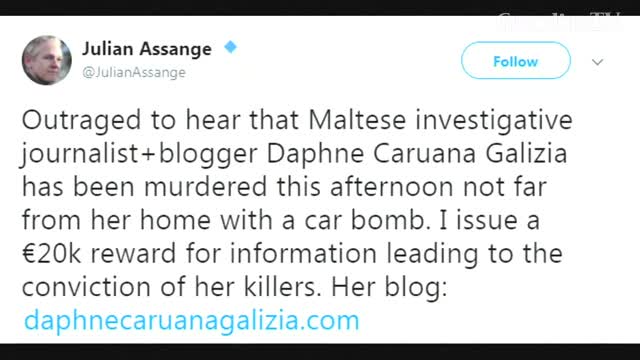
Task: Open the Julian Assange display name link
Action: coord(147,49)
